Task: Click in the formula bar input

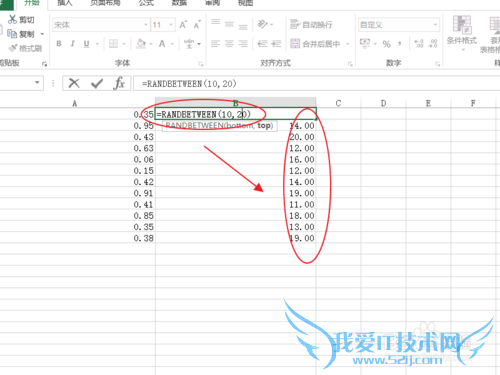Action: coord(317,83)
